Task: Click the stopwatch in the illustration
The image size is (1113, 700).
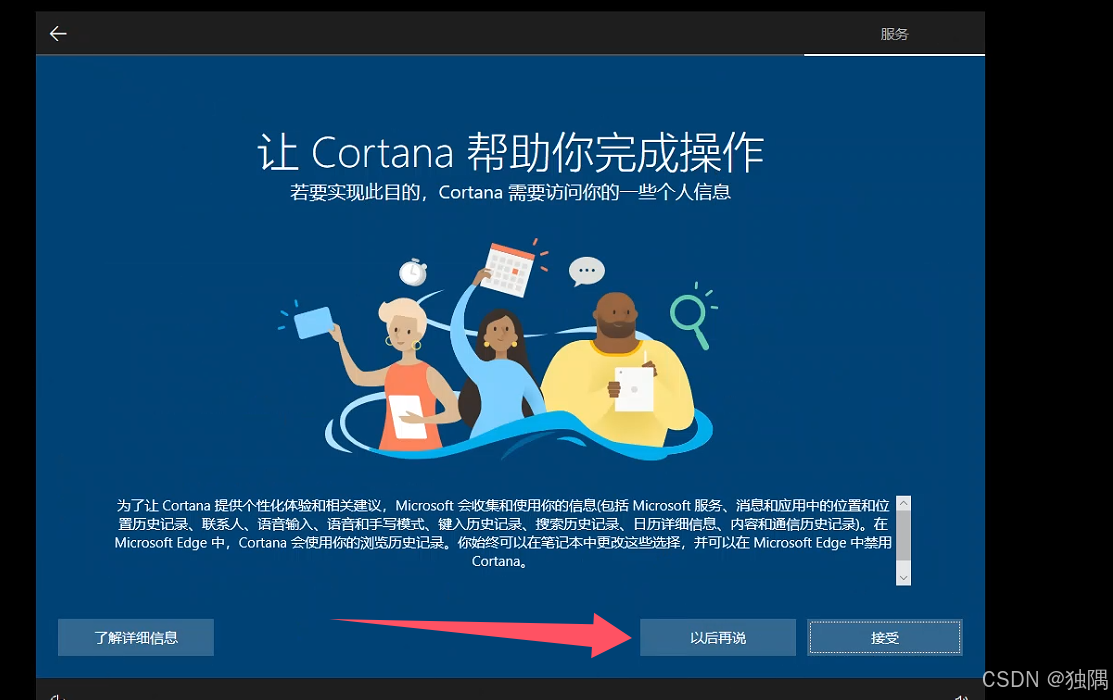Action: pos(412,272)
